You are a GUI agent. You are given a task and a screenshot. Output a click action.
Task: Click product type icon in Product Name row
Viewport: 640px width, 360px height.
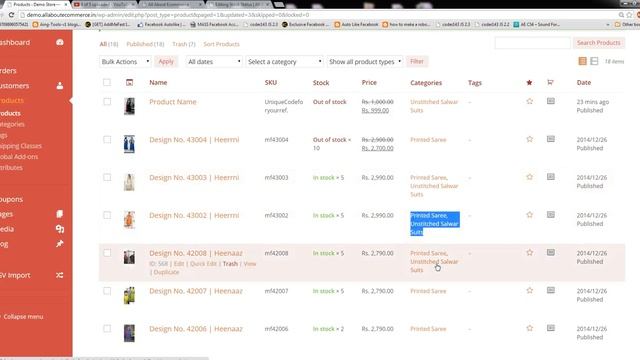pos(551,101)
